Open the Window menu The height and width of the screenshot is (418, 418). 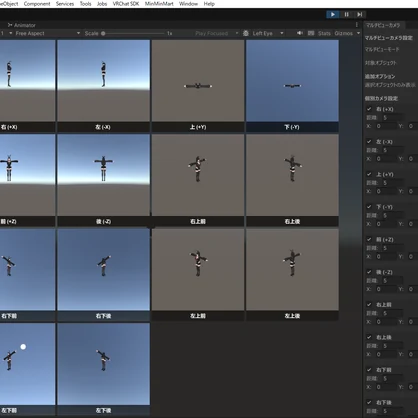(188, 4)
